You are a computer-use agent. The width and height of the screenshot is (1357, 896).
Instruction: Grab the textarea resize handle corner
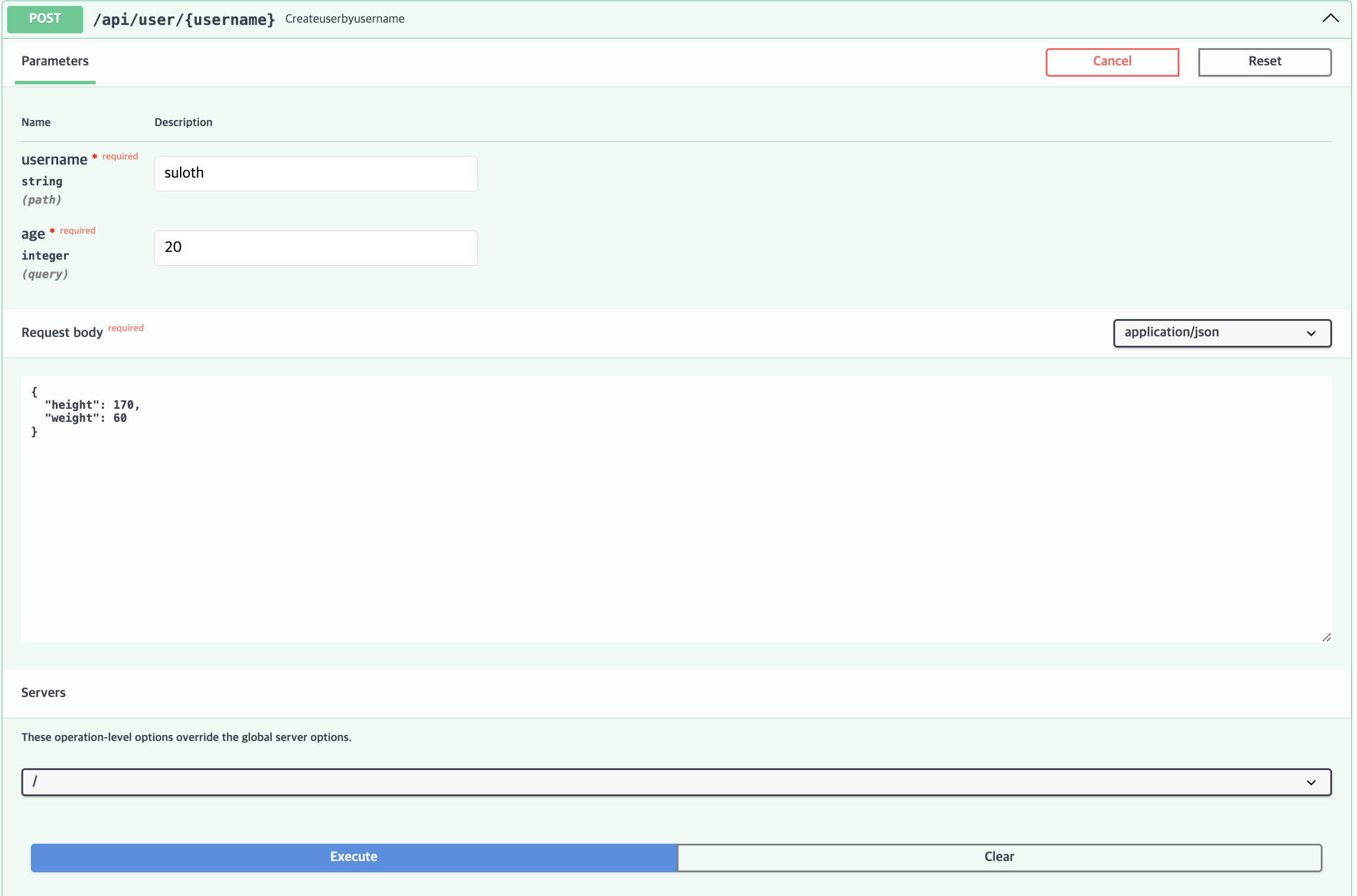pyautogui.click(x=1326, y=637)
